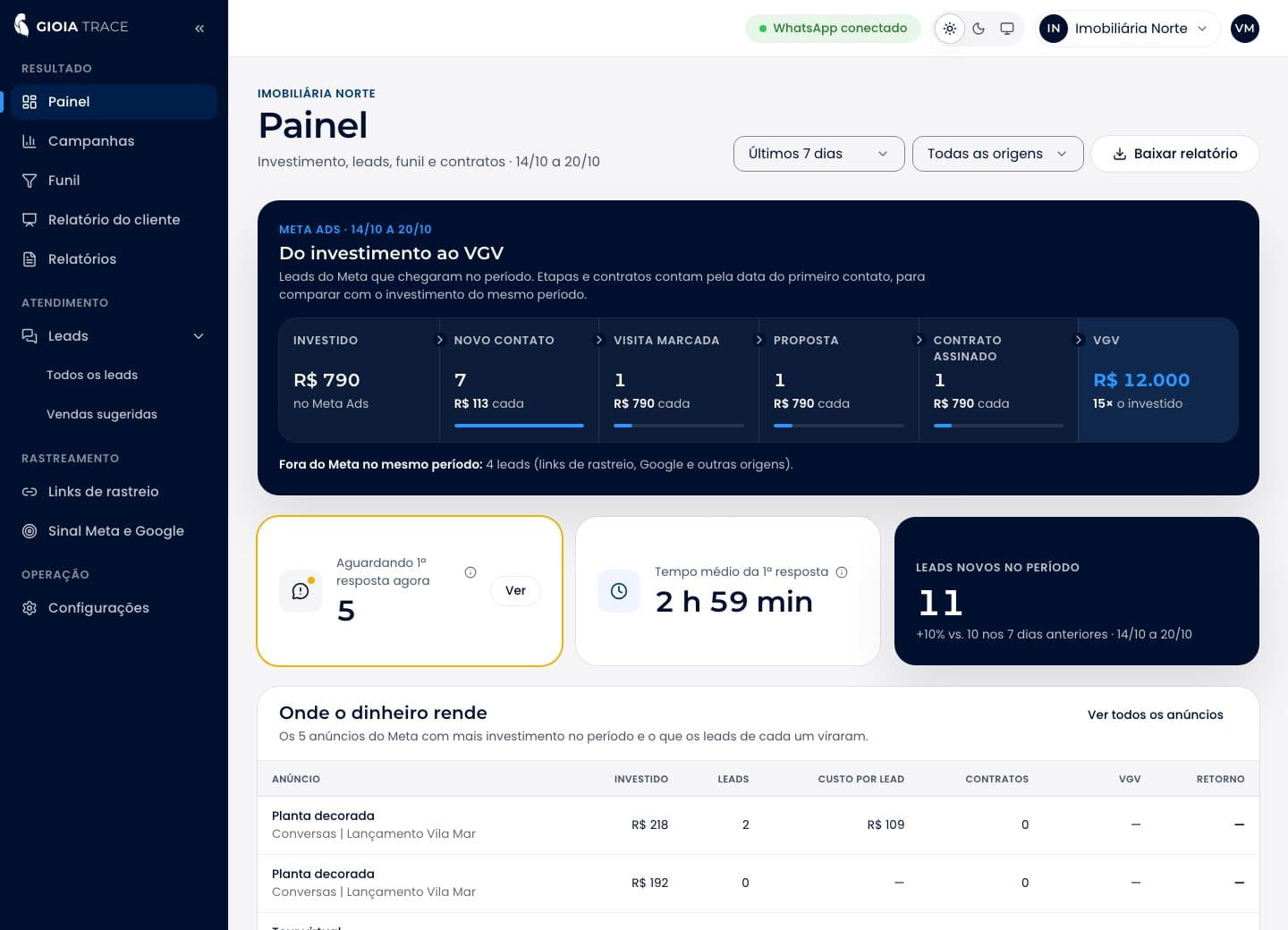Open the Todas as origens filter dropdown
Image resolution: width=1288 pixels, height=930 pixels.
(998, 154)
